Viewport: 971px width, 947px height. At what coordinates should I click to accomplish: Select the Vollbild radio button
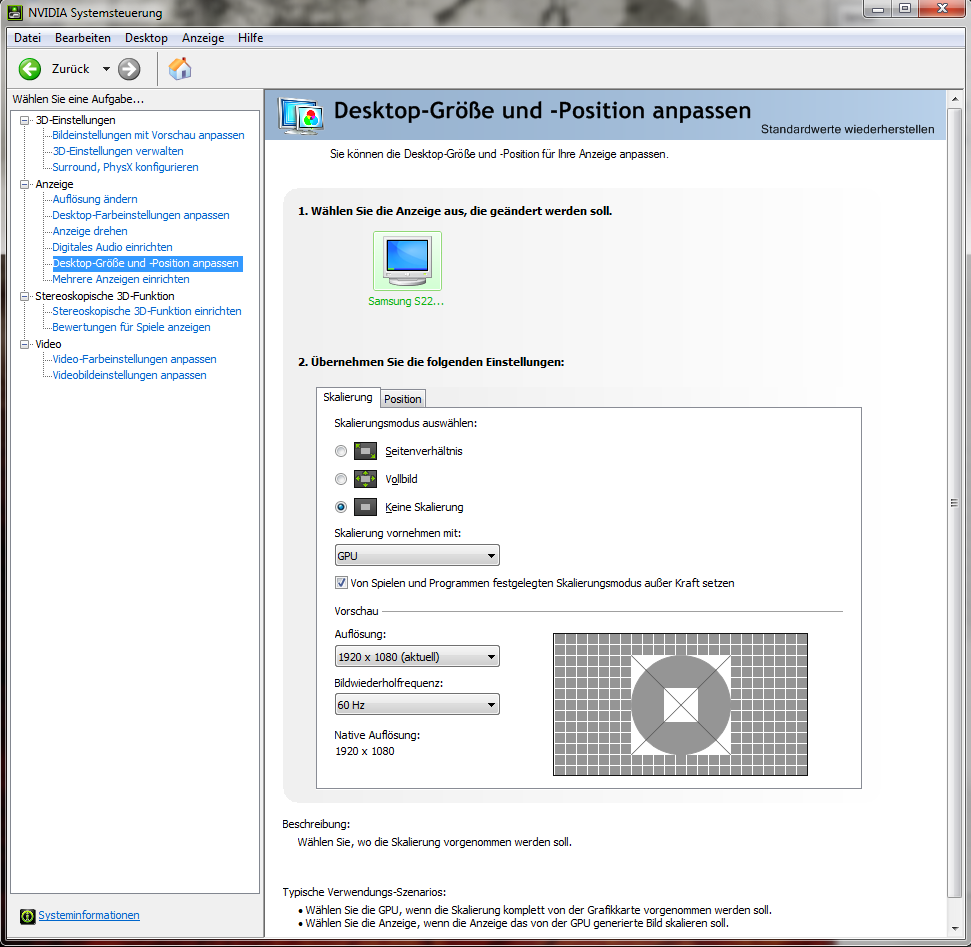click(341, 479)
